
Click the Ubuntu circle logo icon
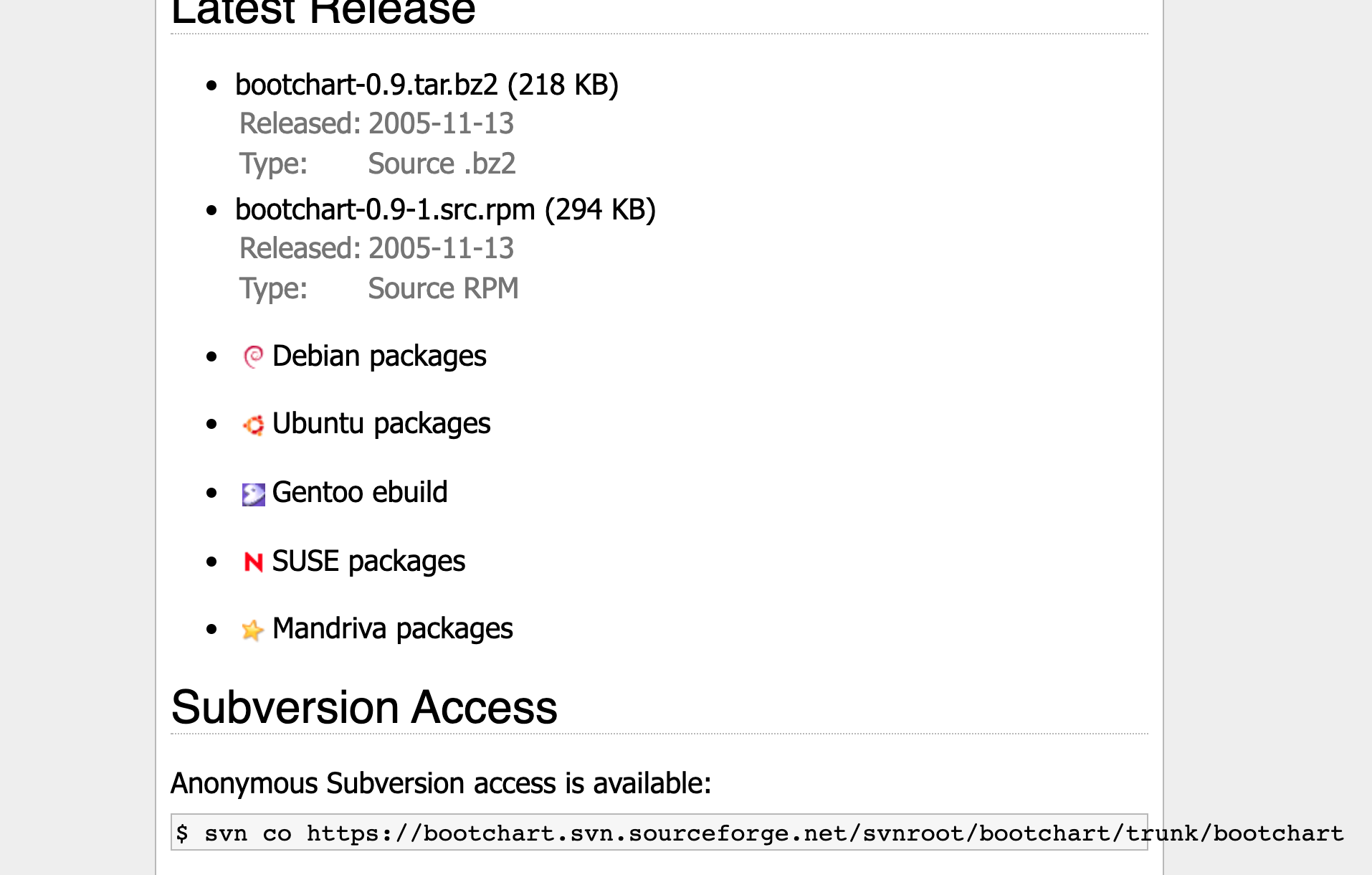(x=253, y=425)
